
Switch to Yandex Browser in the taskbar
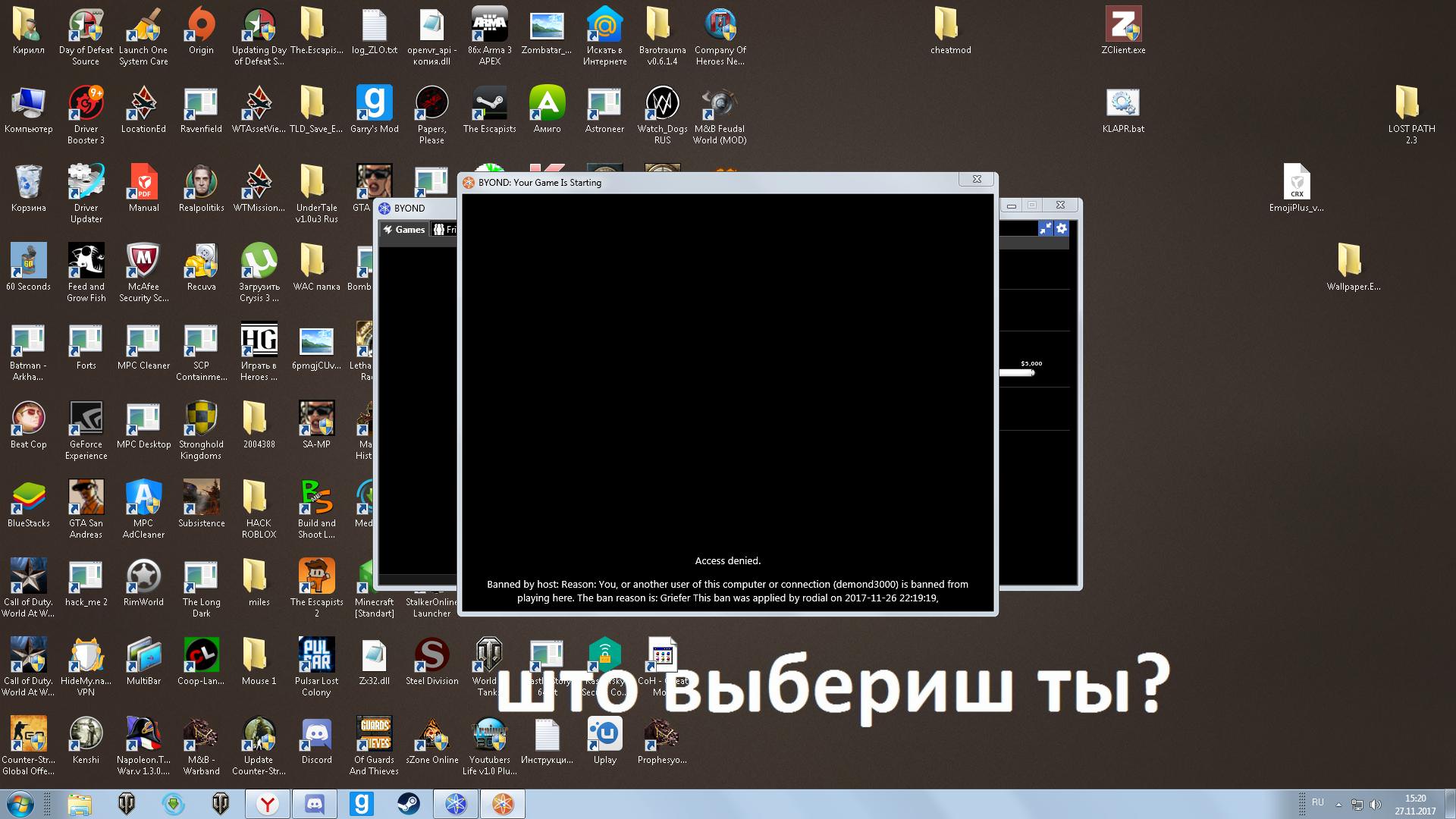[x=267, y=804]
